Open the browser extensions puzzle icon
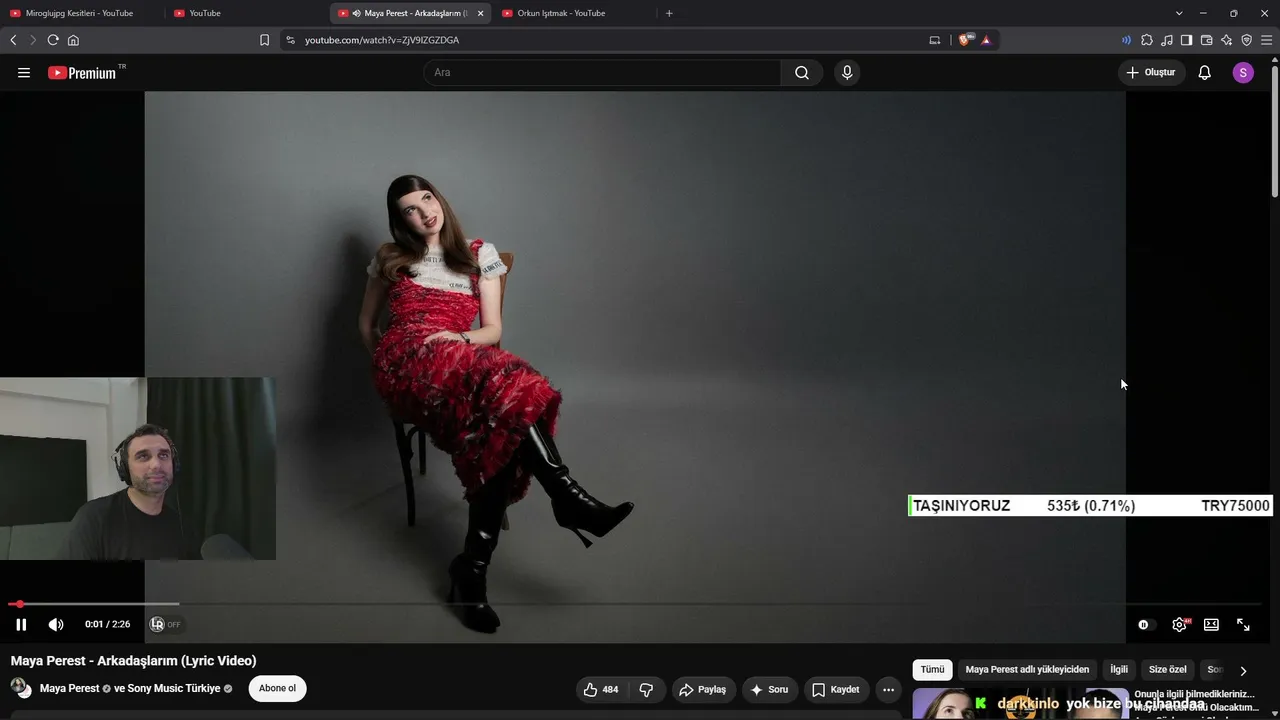Viewport: 1280px width, 720px height. pos(1147,40)
